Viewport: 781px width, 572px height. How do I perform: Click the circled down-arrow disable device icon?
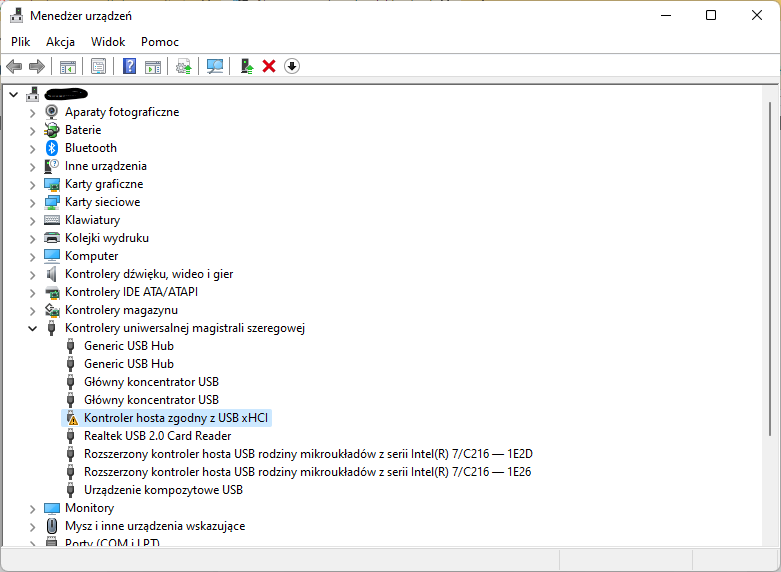[x=292, y=66]
